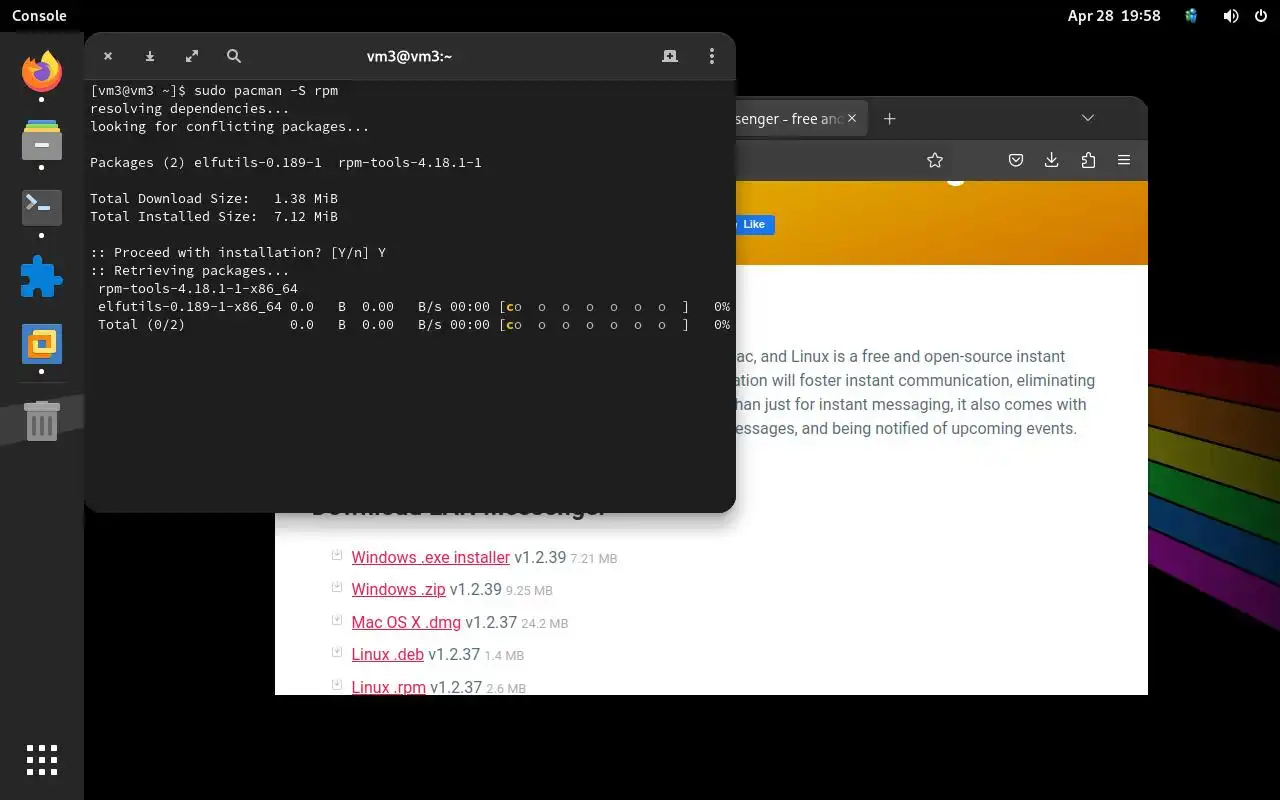Add a new Firefox tab
The height and width of the screenshot is (800, 1280).
(x=889, y=118)
